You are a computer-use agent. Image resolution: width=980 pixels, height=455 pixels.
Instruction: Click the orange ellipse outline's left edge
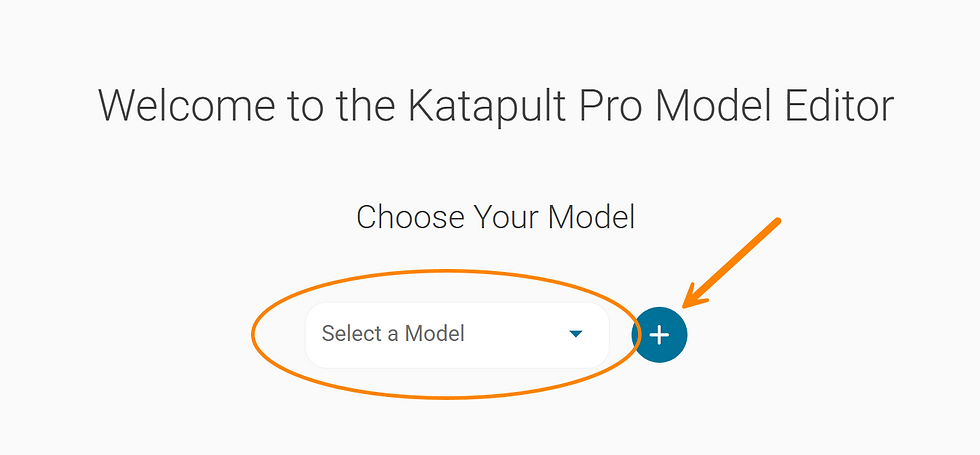click(x=253, y=334)
